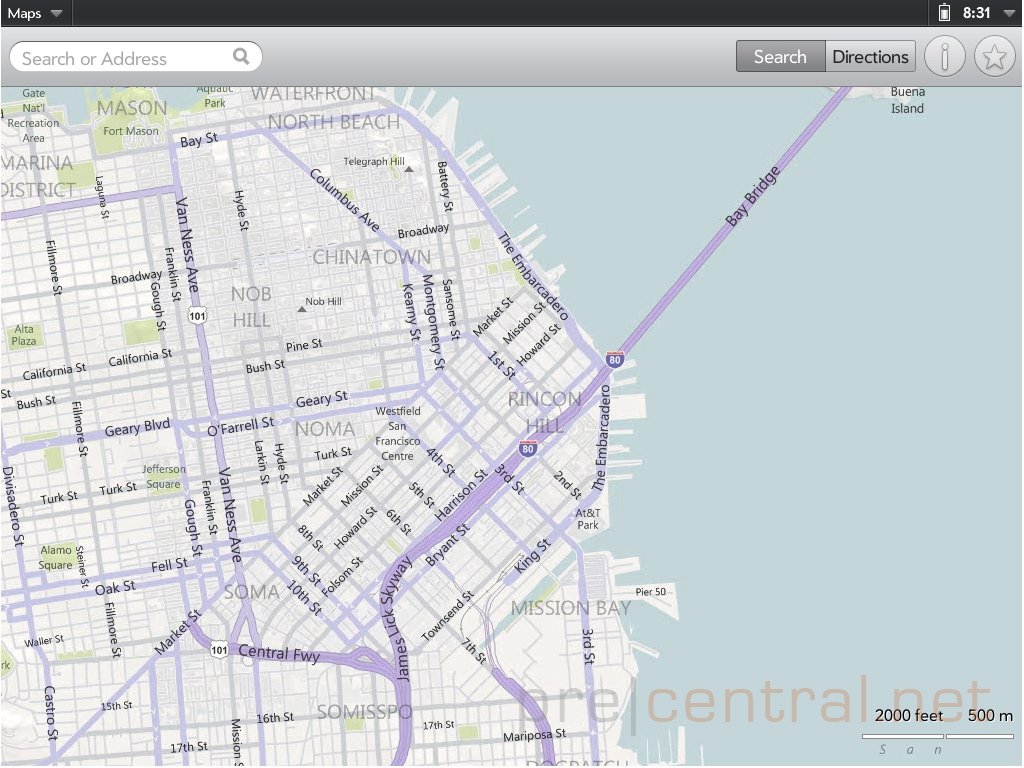
Task: Click the Bay Bridge label
Action: coord(753,196)
